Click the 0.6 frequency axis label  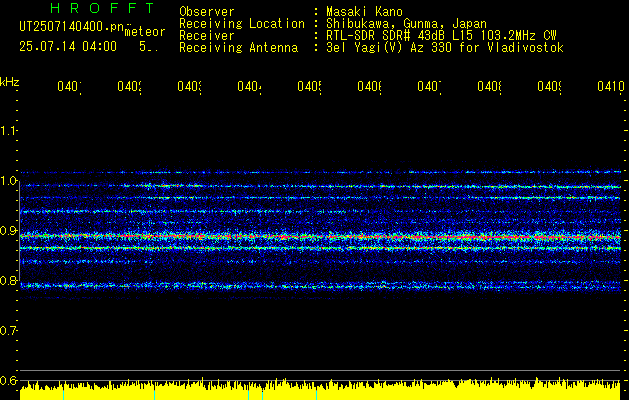(9, 380)
